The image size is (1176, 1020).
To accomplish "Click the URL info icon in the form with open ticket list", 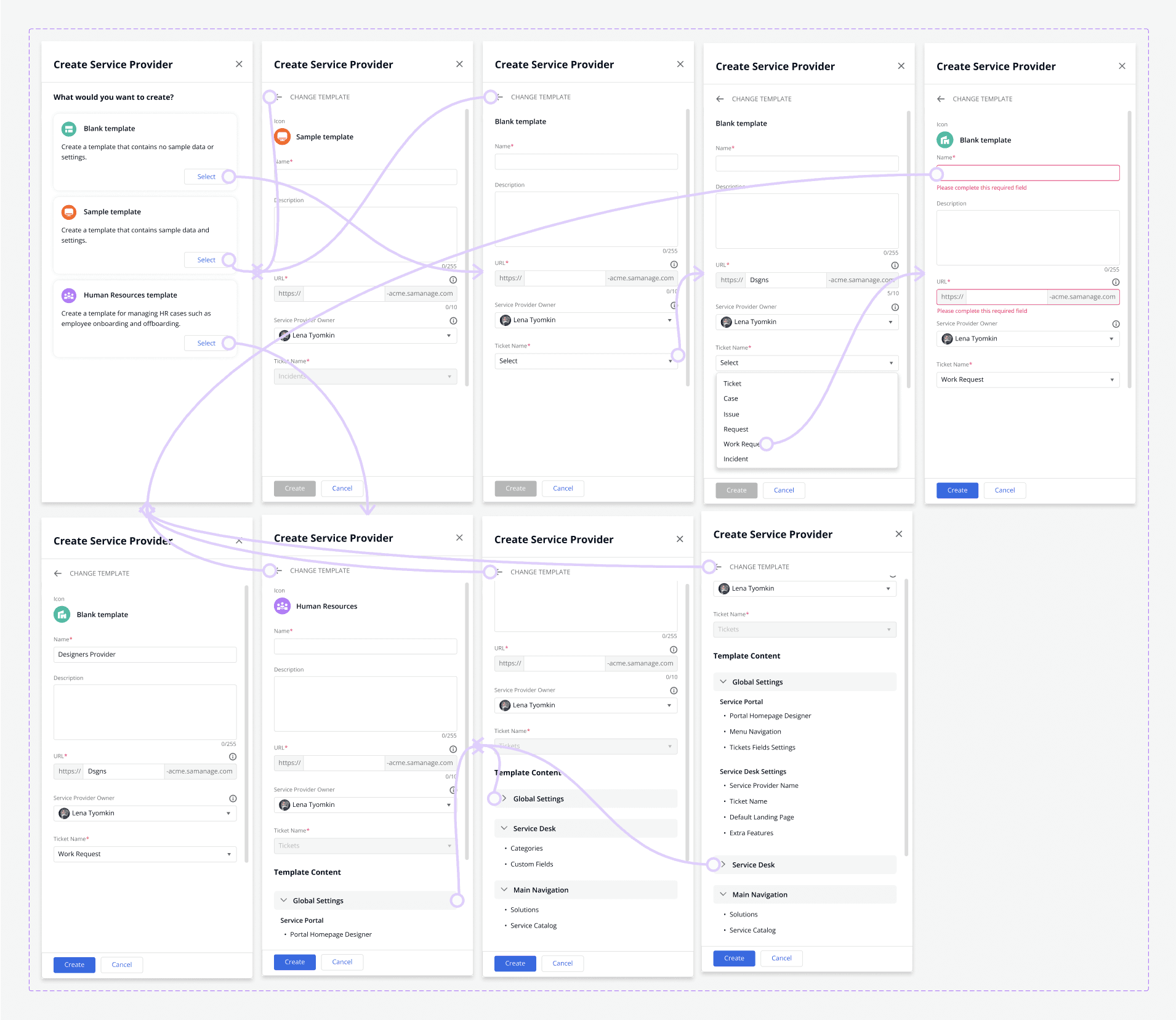I will [895, 265].
